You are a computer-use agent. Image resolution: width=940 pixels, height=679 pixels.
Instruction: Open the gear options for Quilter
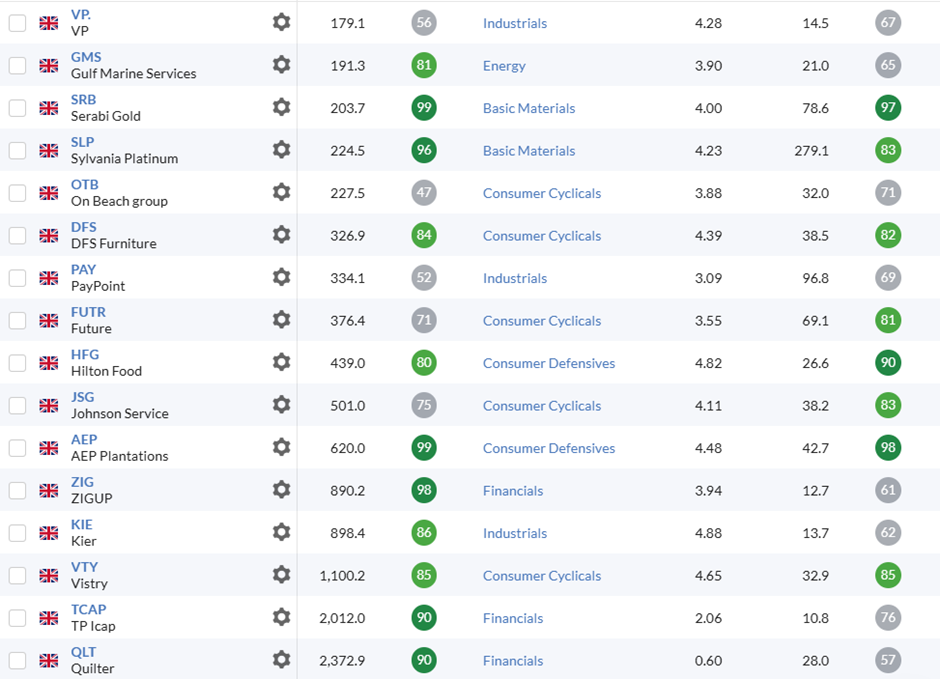[281, 660]
